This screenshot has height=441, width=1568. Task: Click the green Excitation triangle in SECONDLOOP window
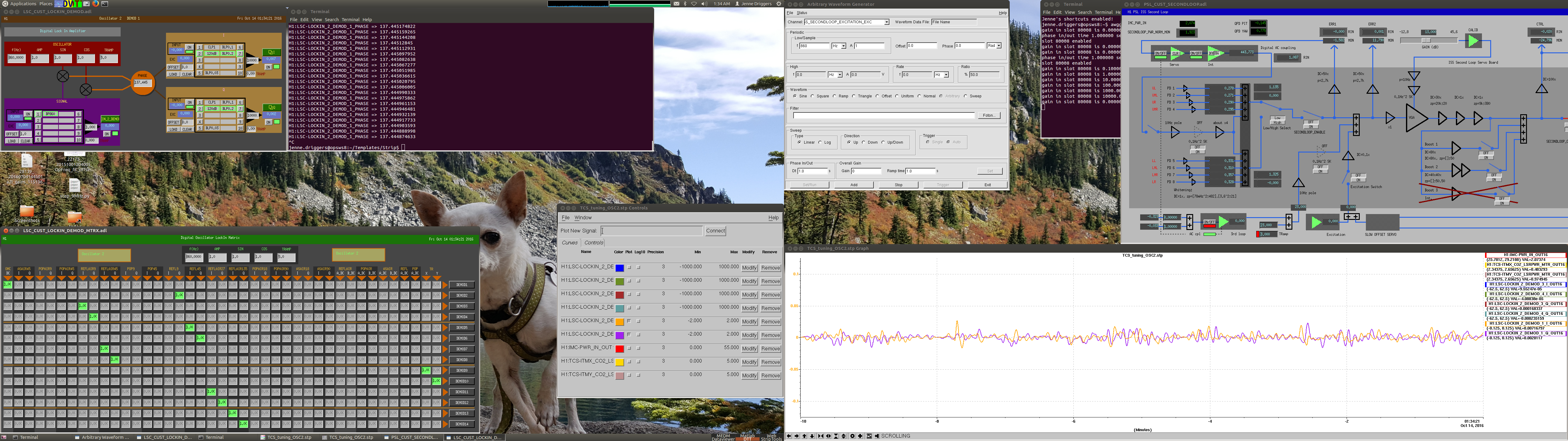(x=1317, y=222)
